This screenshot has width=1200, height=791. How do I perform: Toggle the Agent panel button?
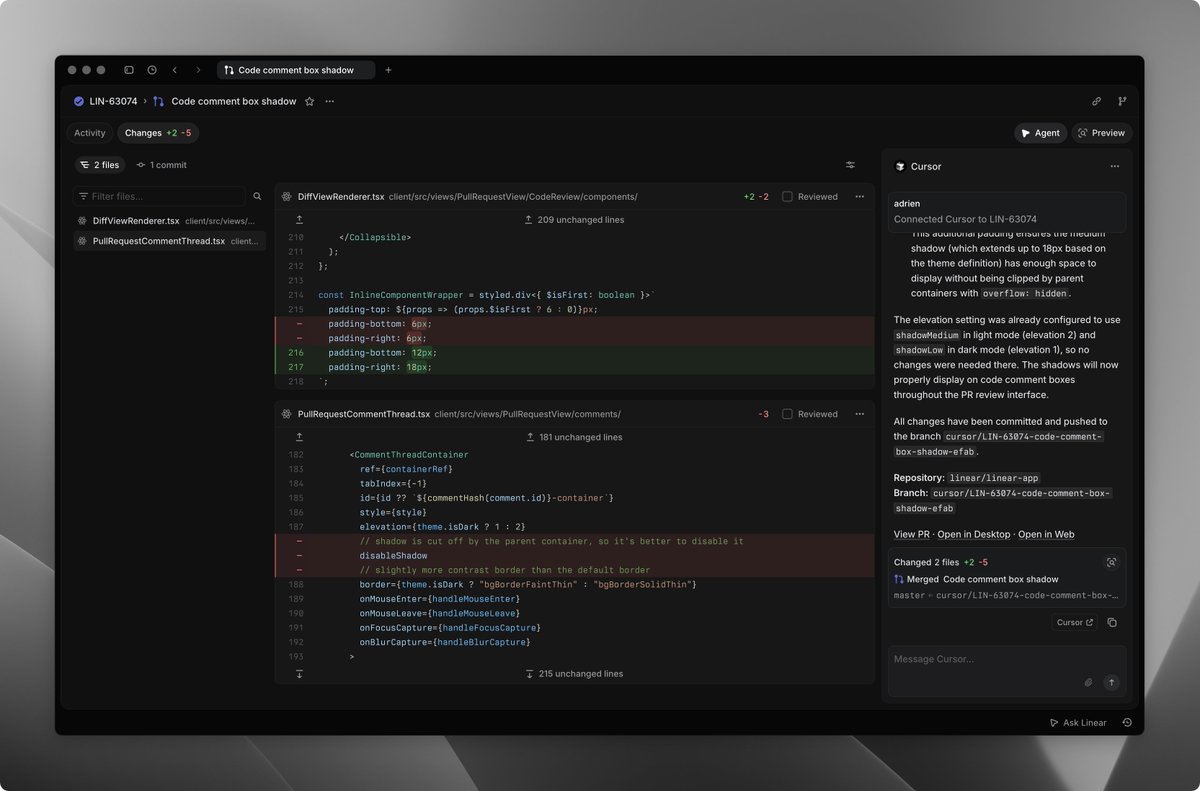pos(1040,133)
